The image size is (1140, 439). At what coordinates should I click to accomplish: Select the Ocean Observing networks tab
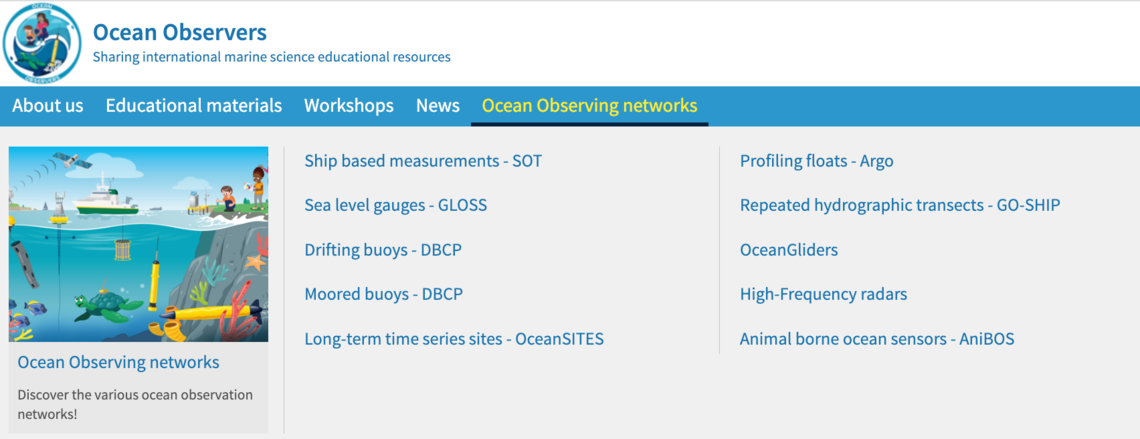pos(590,106)
